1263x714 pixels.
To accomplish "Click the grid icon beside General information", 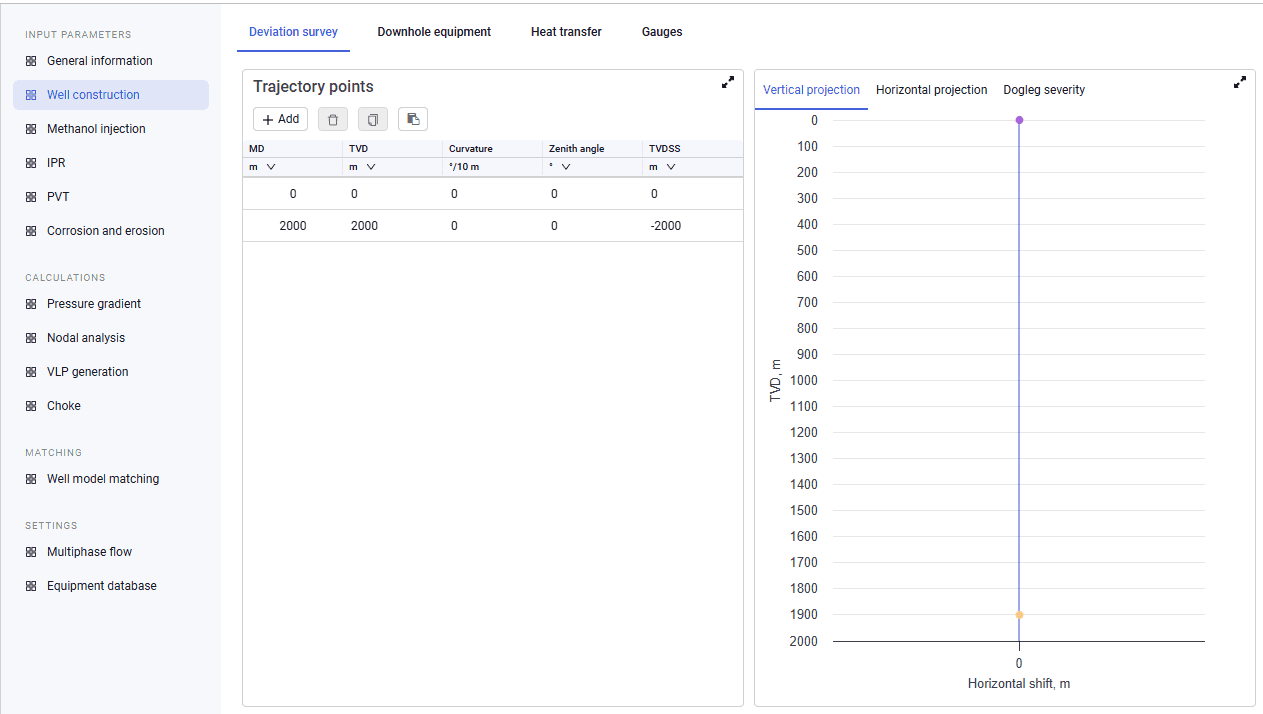I will [x=31, y=61].
